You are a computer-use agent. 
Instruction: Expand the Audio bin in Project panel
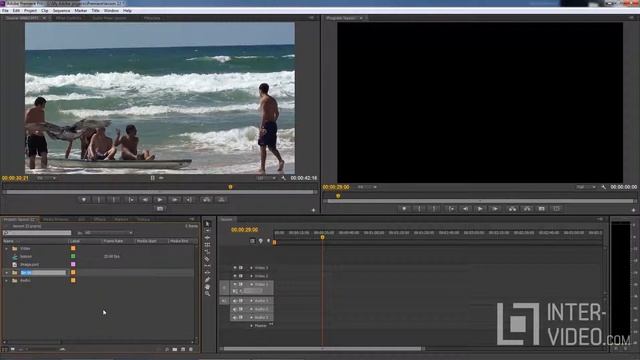pos(6,280)
